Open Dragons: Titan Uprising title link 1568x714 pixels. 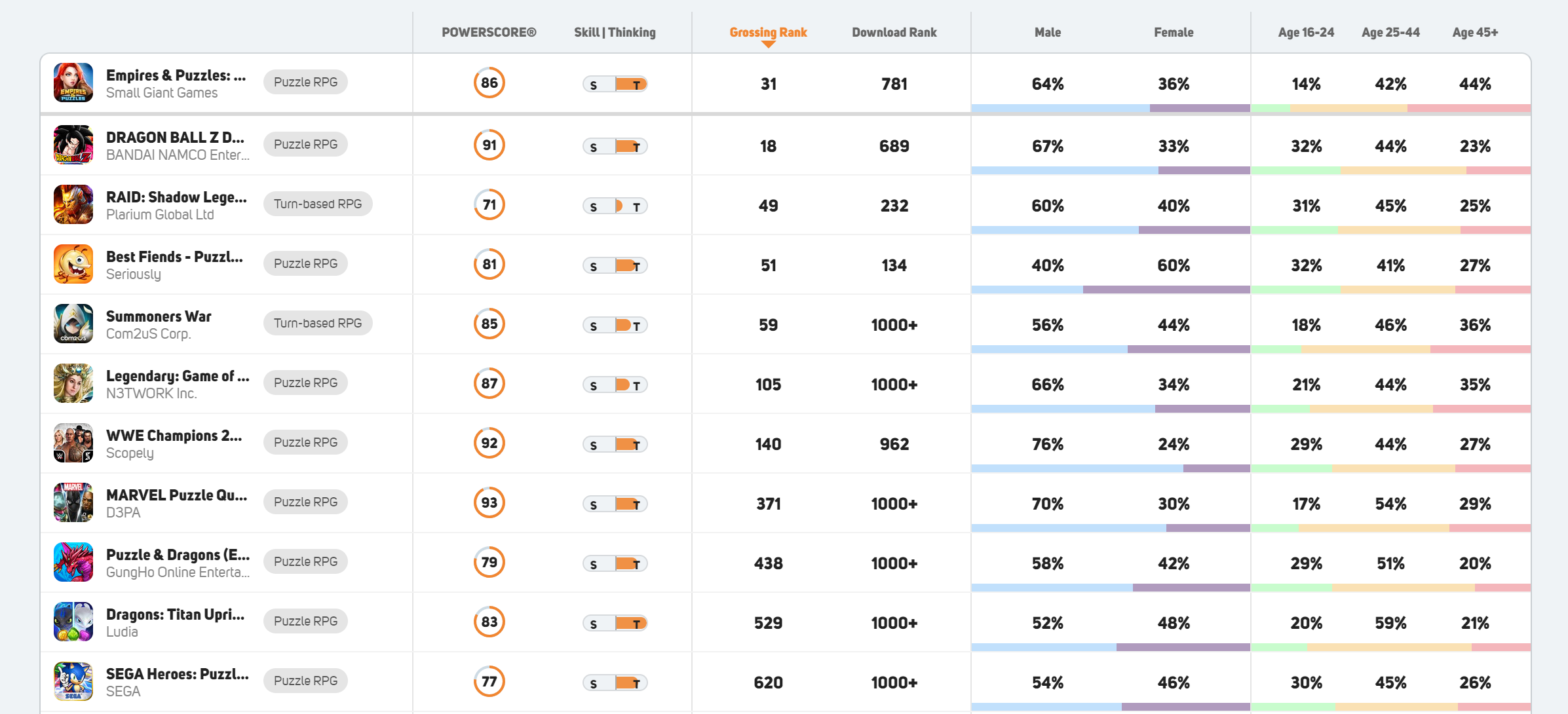coord(176,614)
